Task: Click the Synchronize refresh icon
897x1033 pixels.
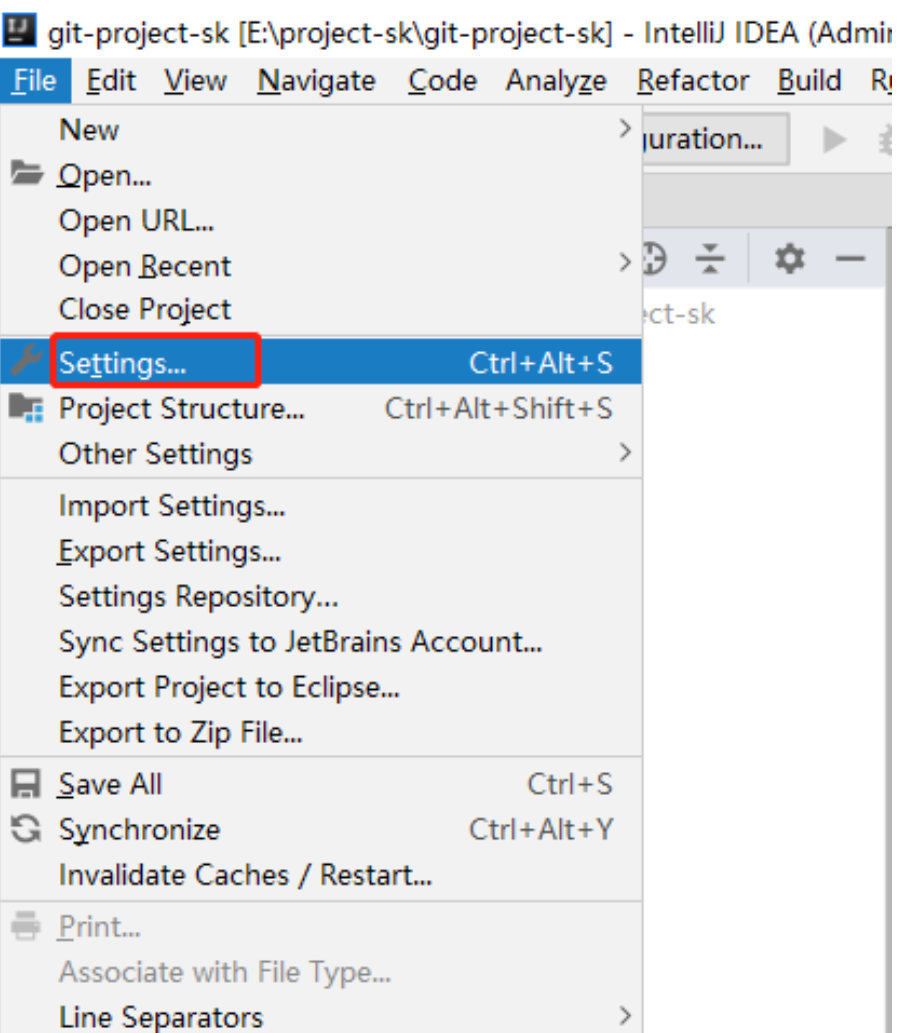Action: (27, 830)
